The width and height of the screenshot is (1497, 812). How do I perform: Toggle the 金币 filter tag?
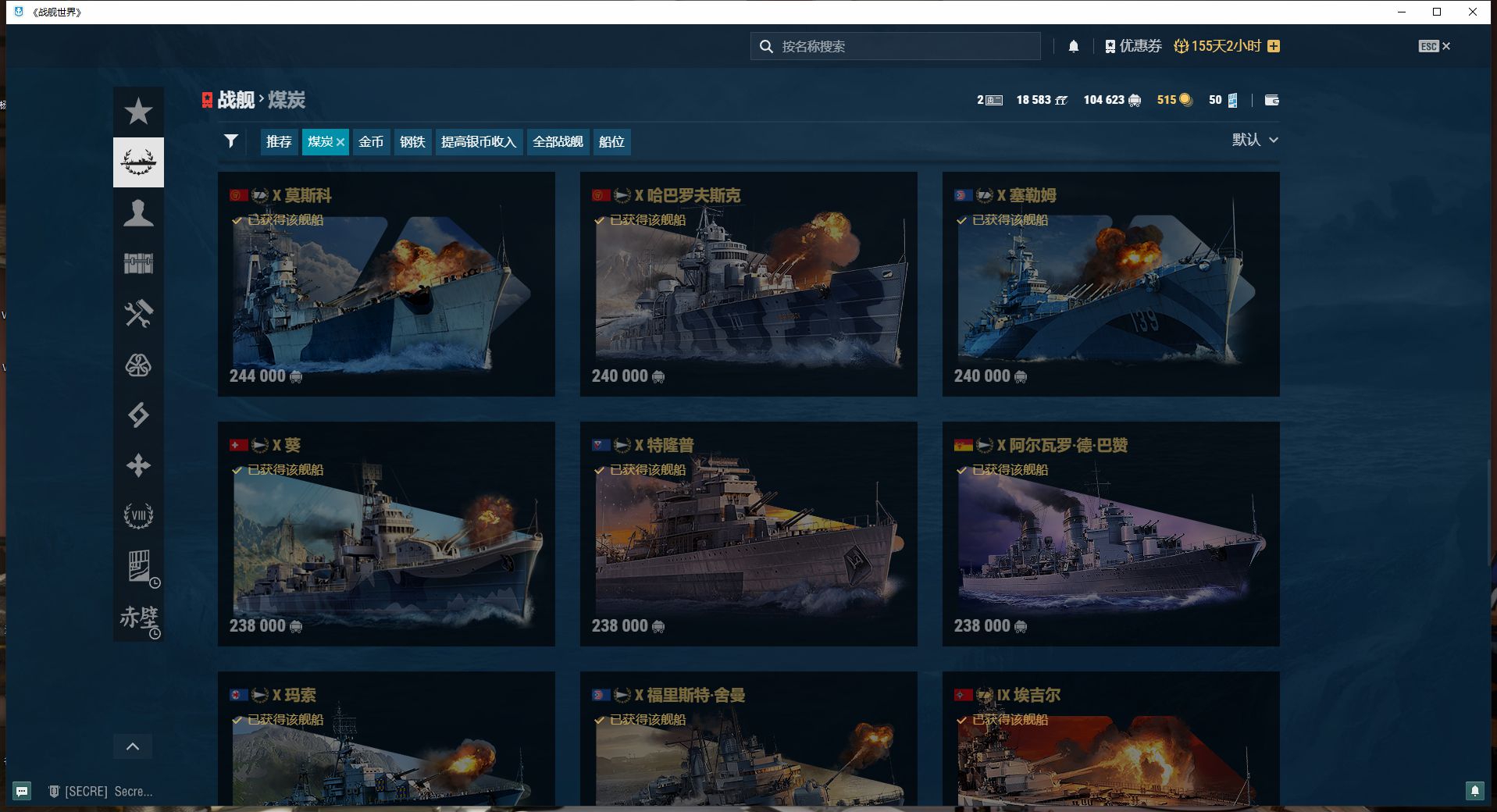371,141
